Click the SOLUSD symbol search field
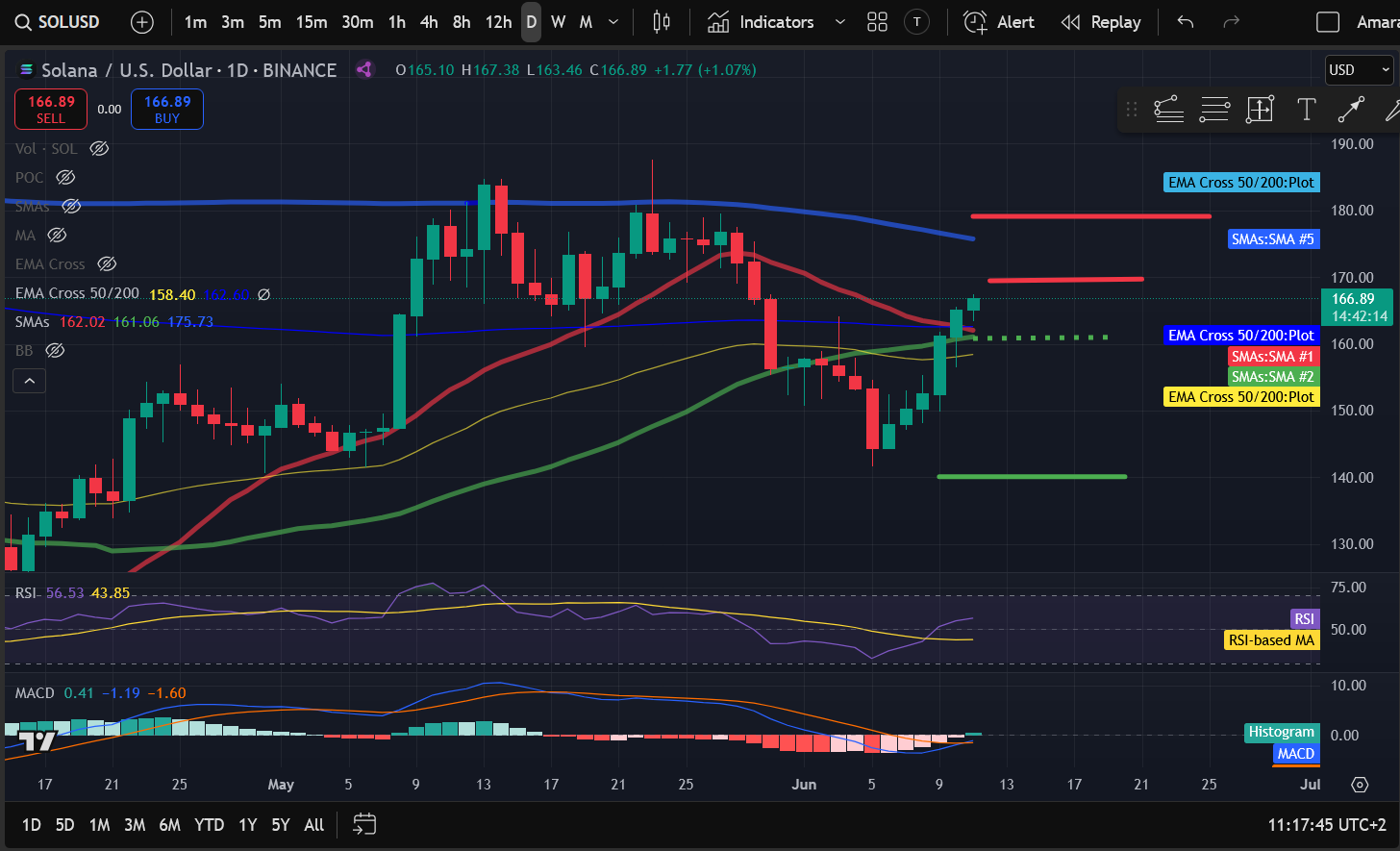The height and width of the screenshot is (851, 1400). point(58,22)
